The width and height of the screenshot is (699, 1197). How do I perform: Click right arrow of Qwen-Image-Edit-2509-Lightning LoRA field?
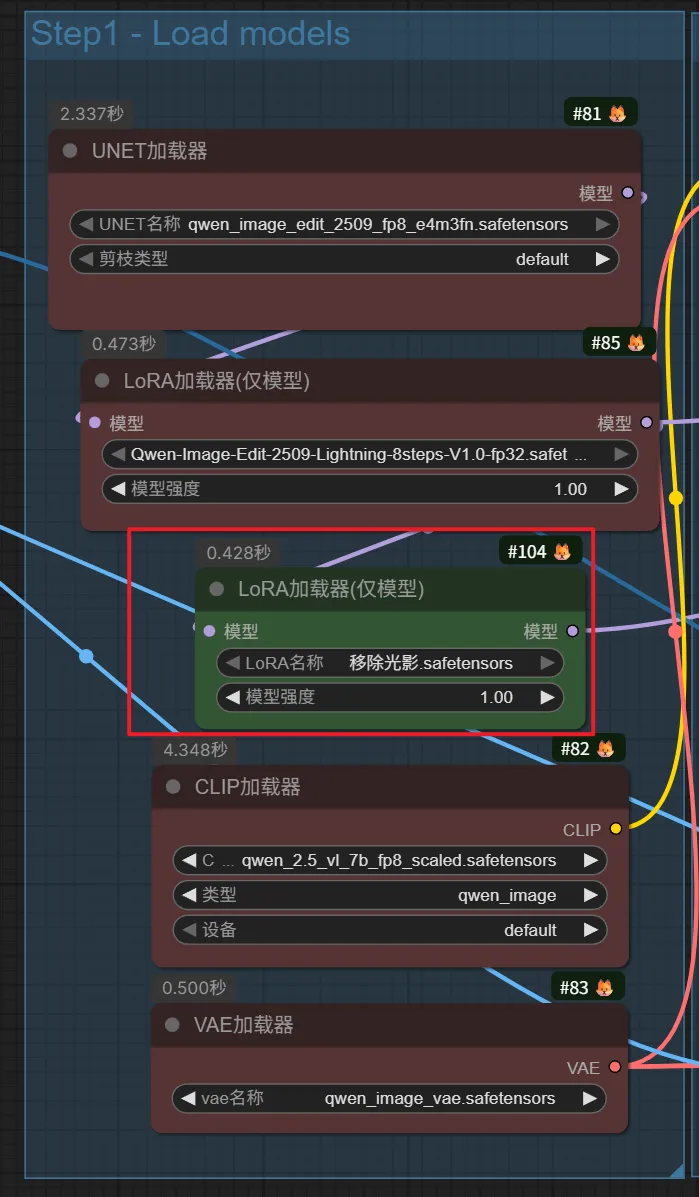pyautogui.click(x=621, y=455)
